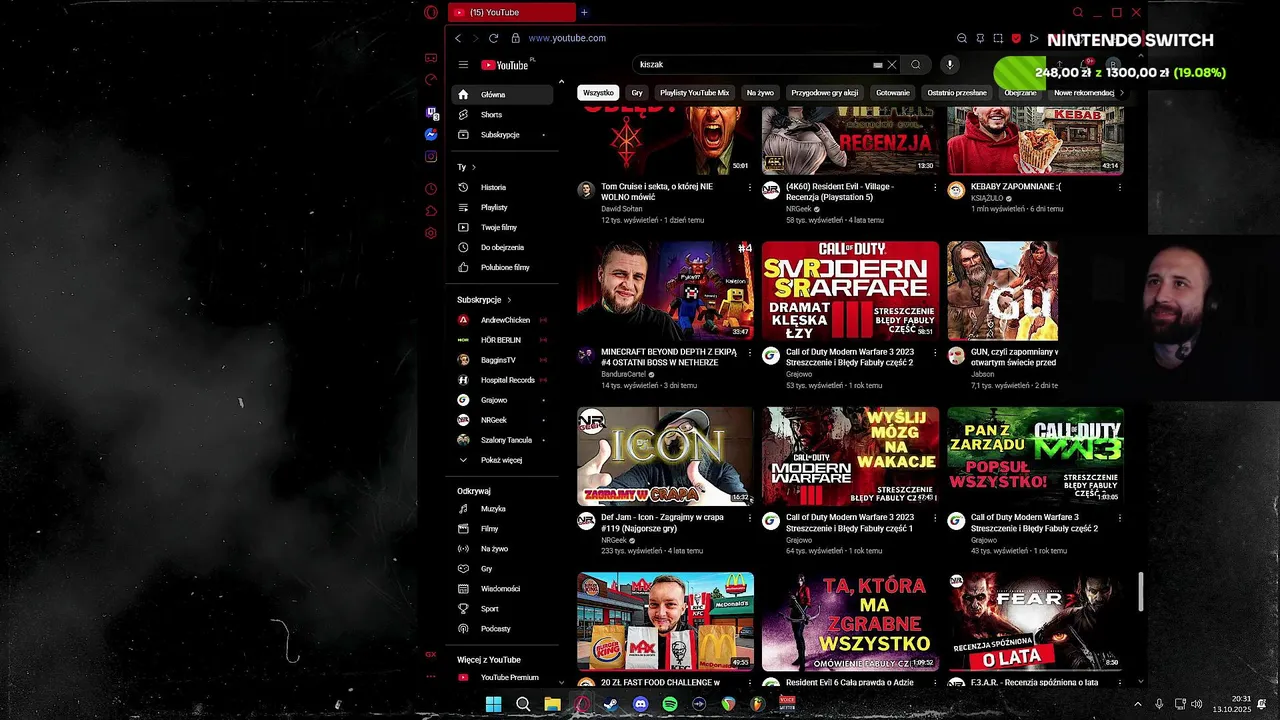Go back using the browser back arrow
The image size is (1280, 720).
[x=458, y=38]
